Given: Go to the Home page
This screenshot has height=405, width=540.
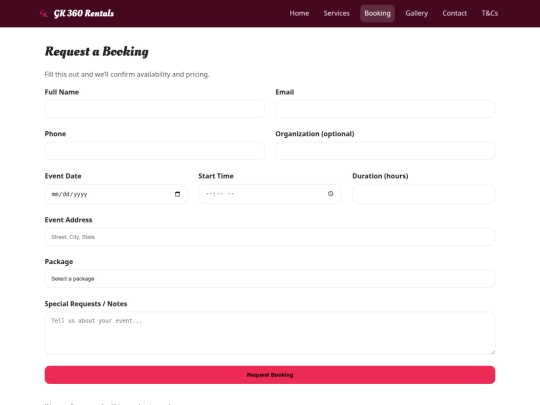Looking at the screenshot, I should [299, 13].
